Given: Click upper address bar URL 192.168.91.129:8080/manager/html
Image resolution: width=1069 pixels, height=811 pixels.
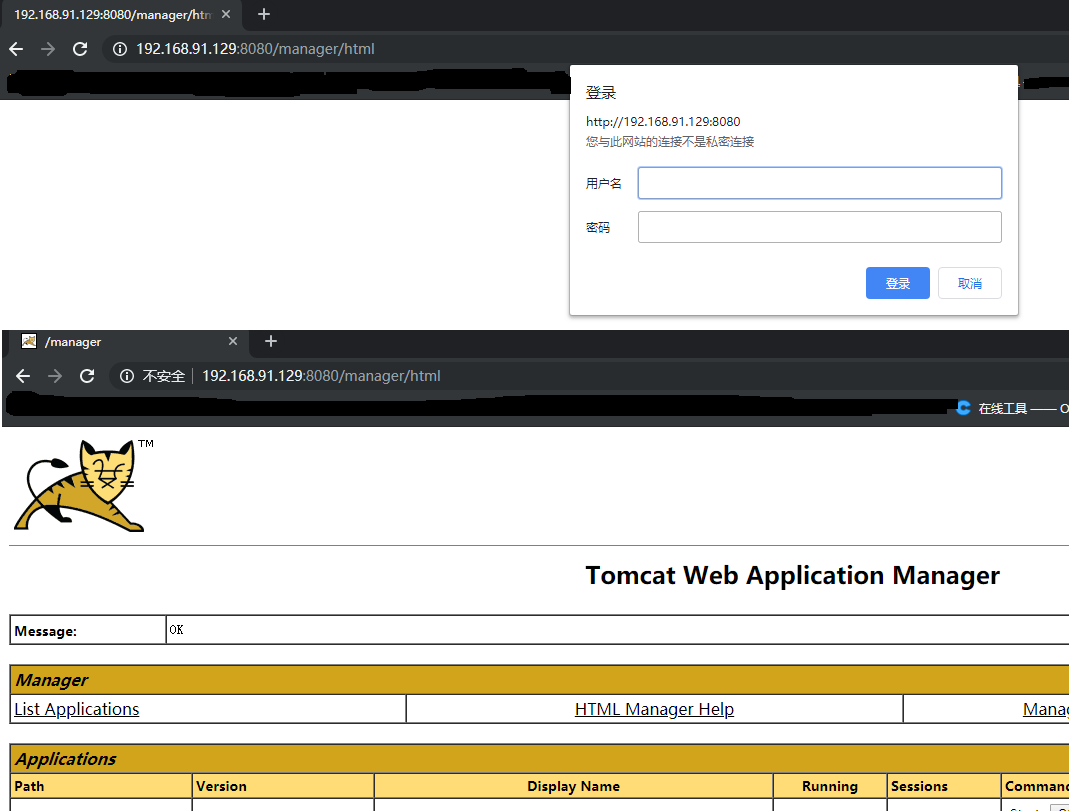Looking at the screenshot, I should [255, 49].
